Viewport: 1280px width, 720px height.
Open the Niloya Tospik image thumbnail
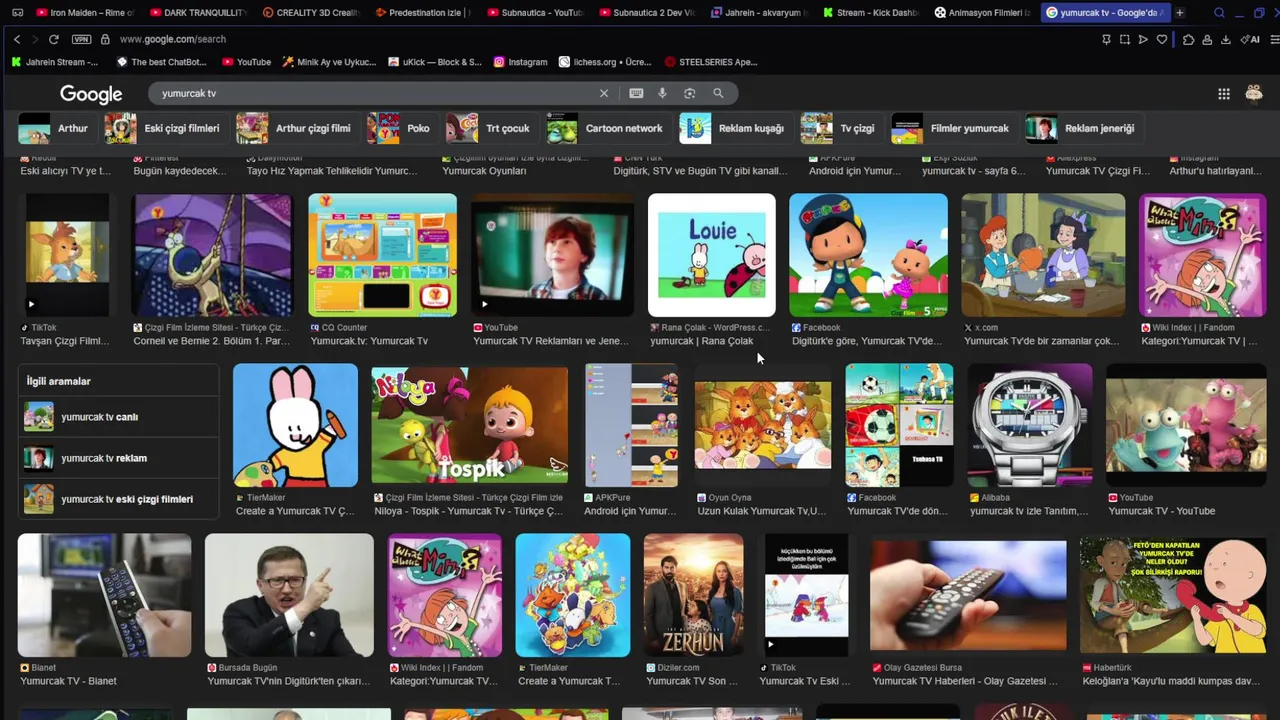click(x=469, y=425)
